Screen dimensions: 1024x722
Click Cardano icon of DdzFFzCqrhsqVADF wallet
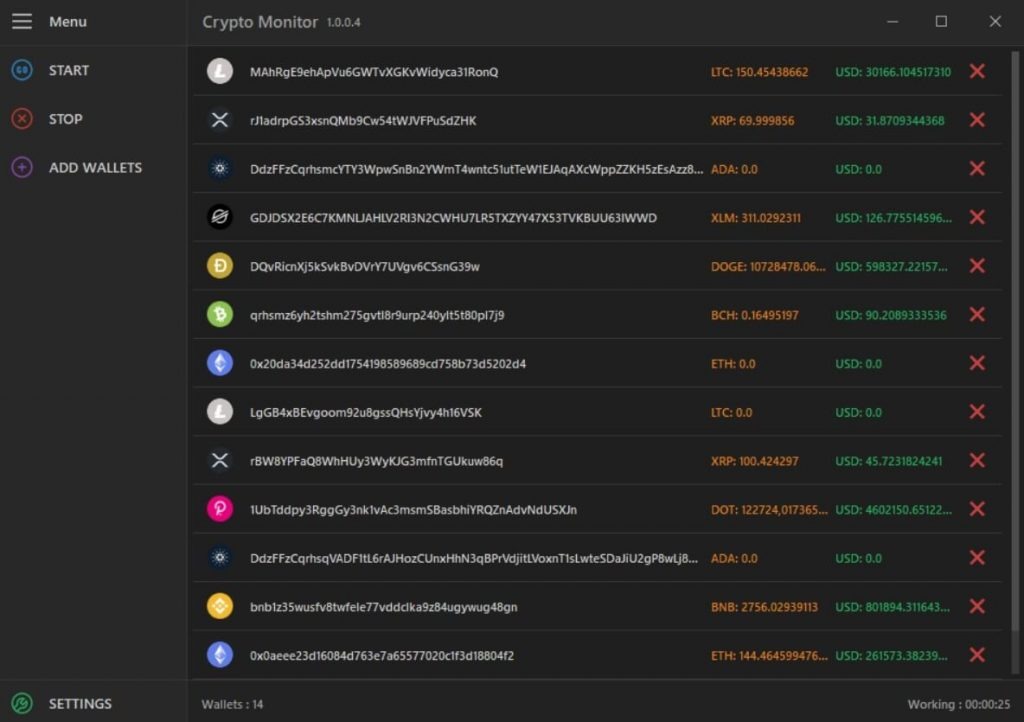(x=220, y=557)
